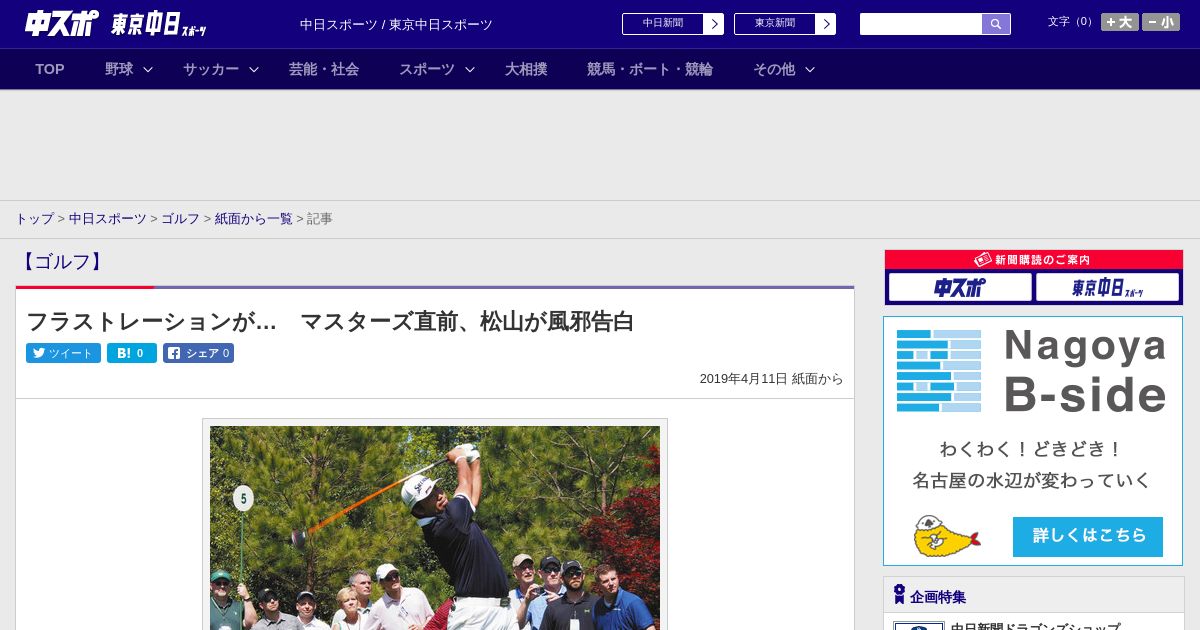
Task: Go to トップ breadcrumb link
Action: coord(34,218)
